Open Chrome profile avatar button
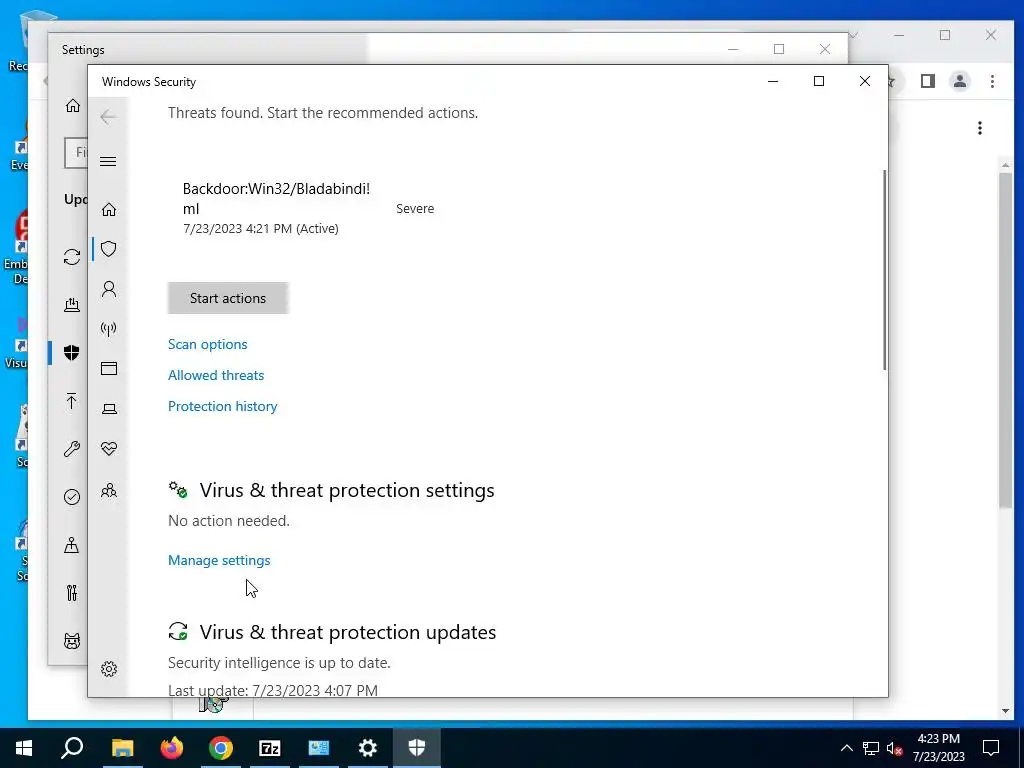This screenshot has width=1024, height=768. click(x=960, y=82)
